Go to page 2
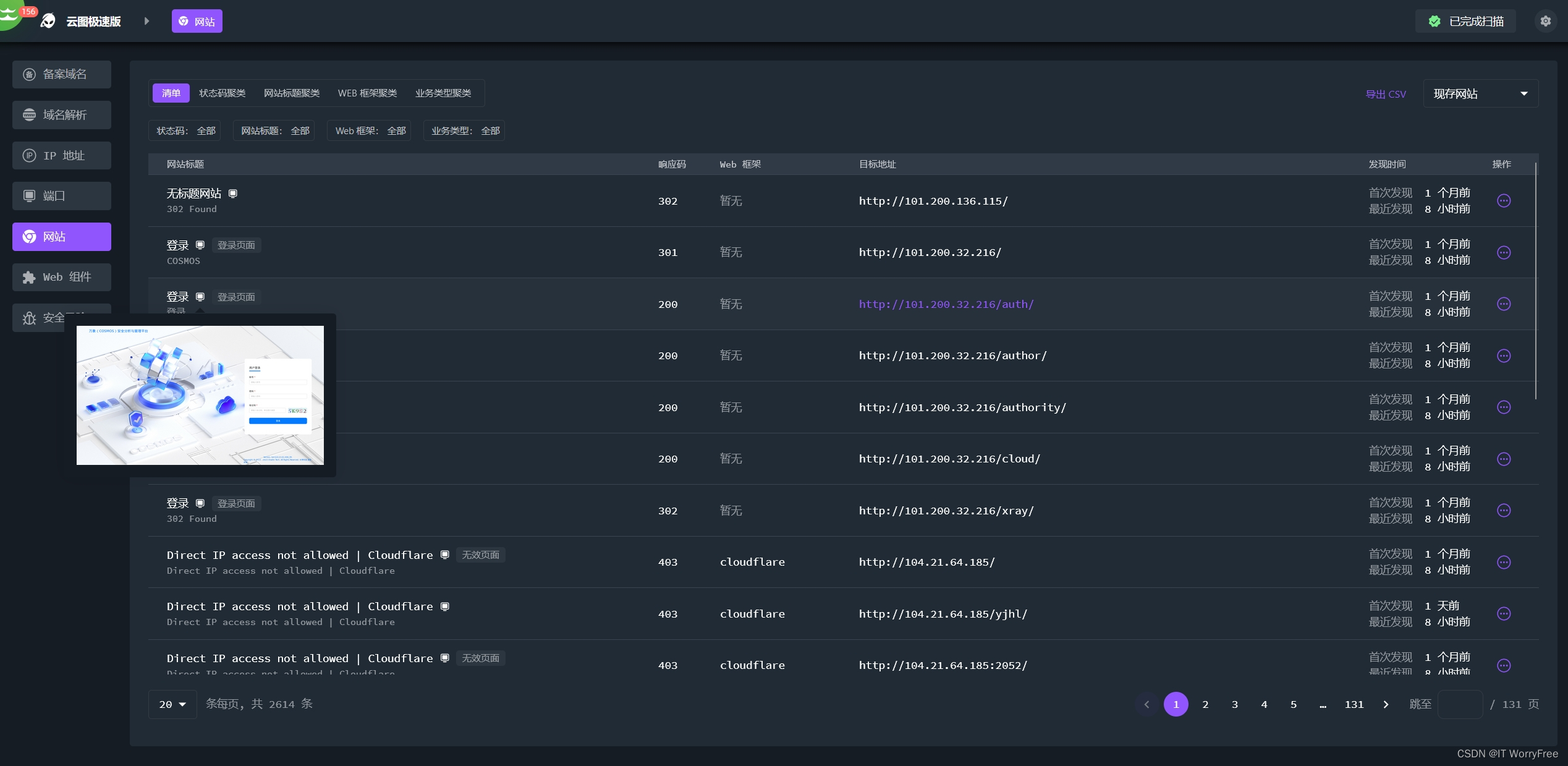This screenshot has width=1568, height=766. pos(1205,705)
